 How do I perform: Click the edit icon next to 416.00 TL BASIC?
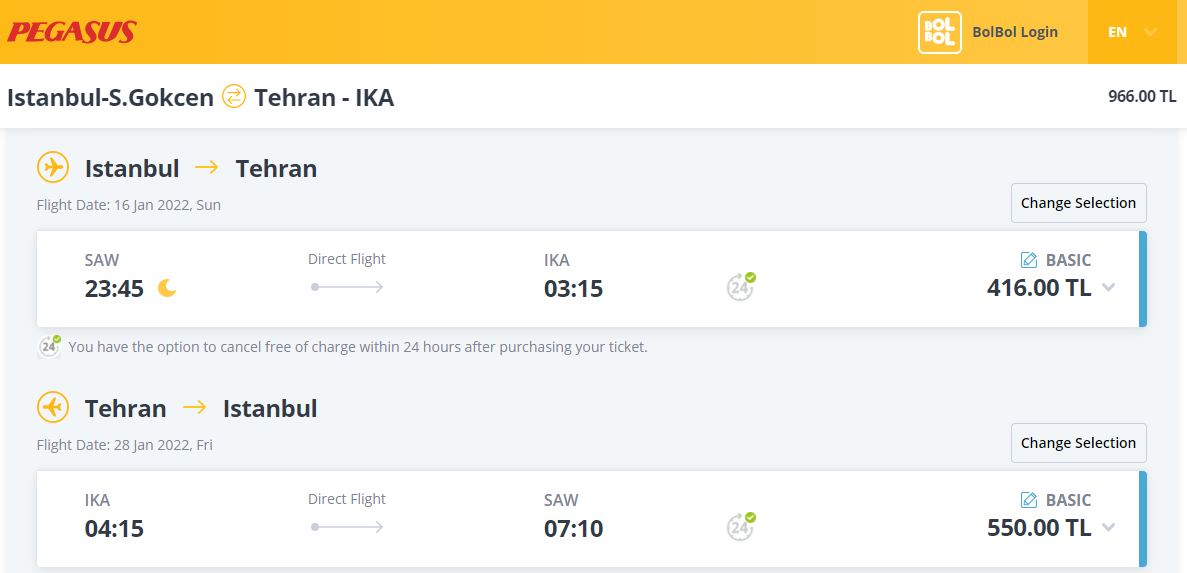[1029, 260]
